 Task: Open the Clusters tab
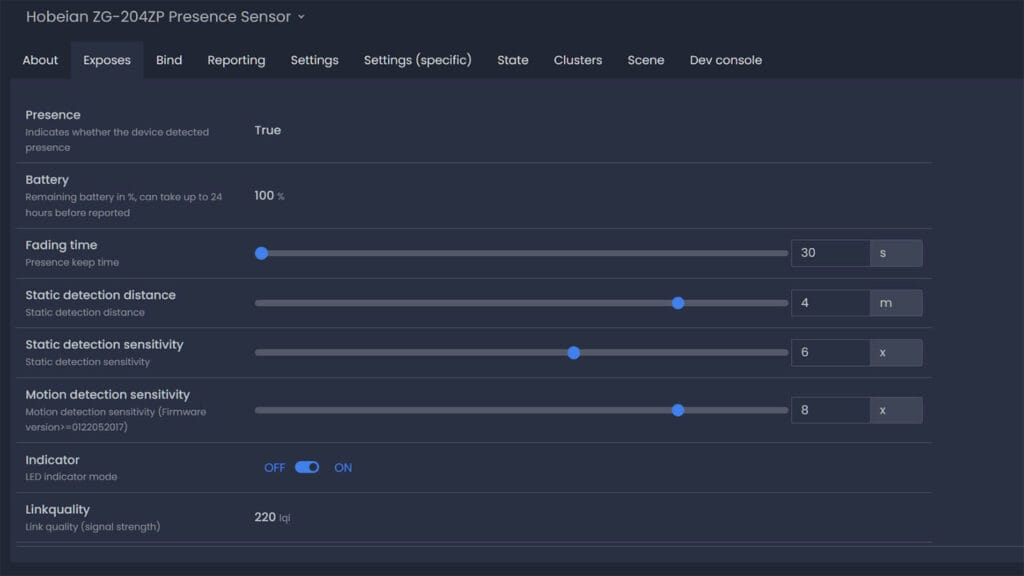coord(577,60)
